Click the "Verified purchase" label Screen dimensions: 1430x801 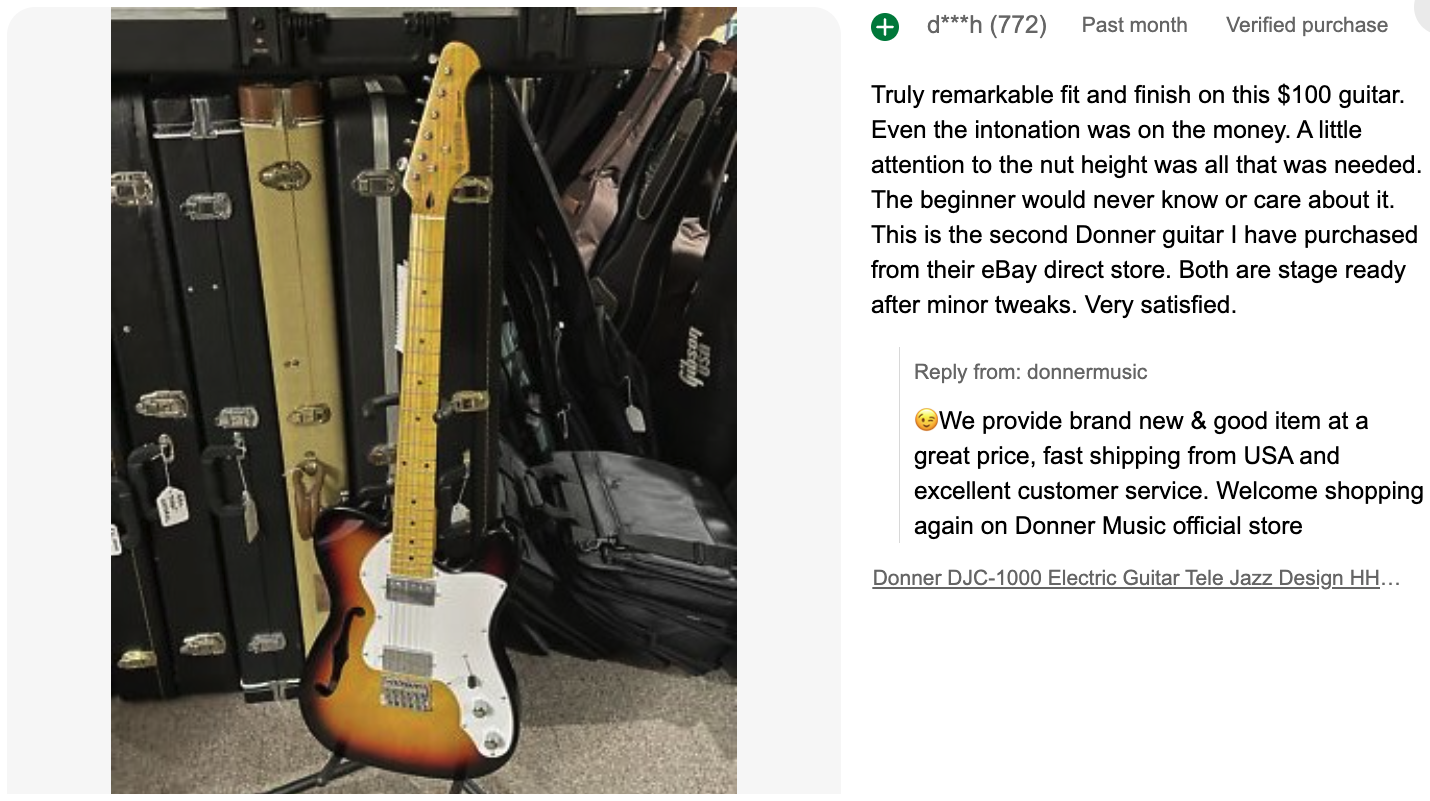pyautogui.click(x=1306, y=25)
